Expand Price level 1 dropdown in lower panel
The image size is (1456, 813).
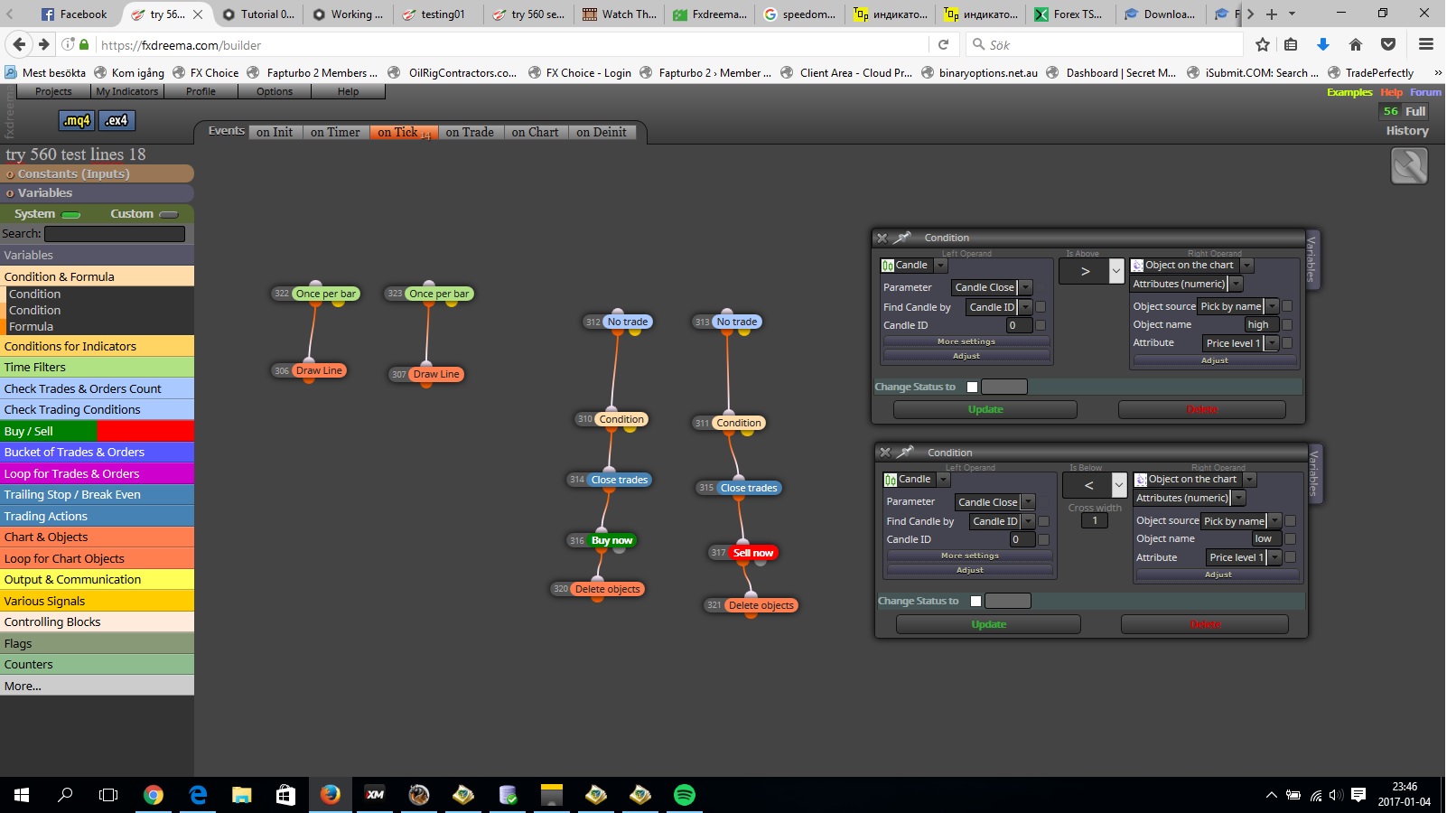(1274, 557)
